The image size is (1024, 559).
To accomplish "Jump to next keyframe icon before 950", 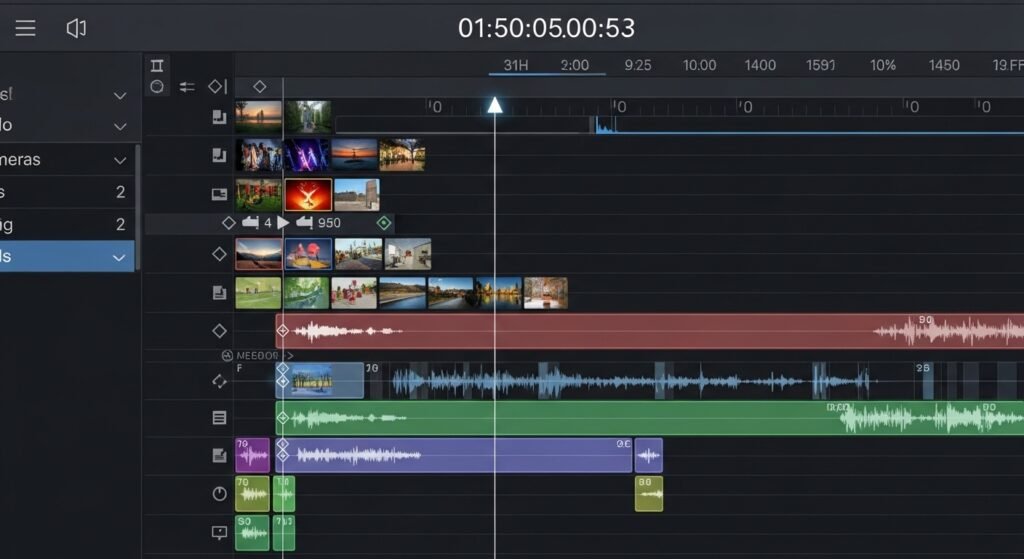I will click(x=304, y=223).
